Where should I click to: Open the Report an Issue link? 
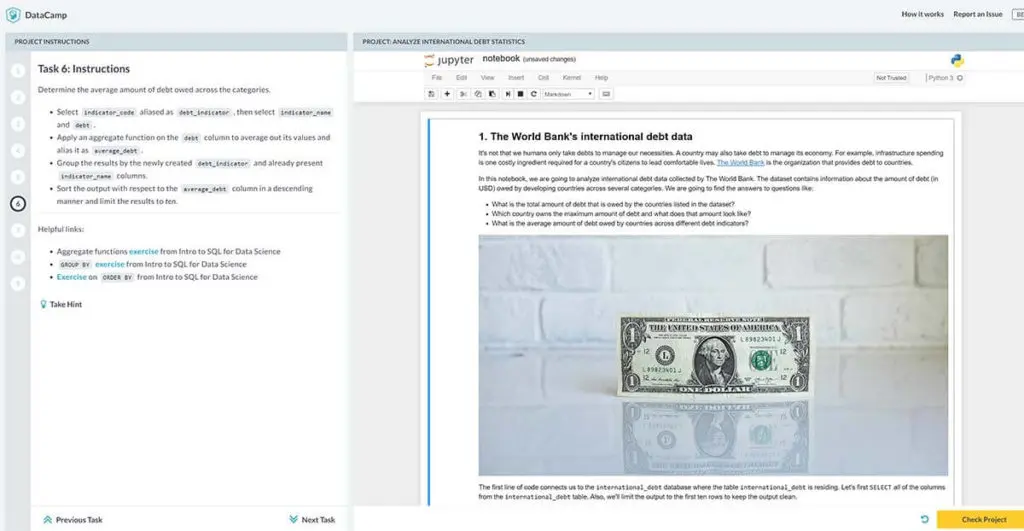click(978, 14)
